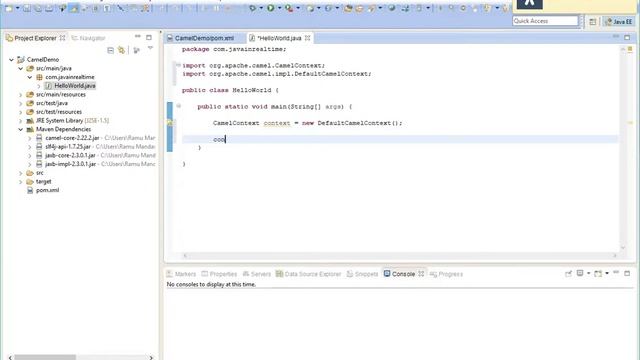Collapse the Maven Dependencies node
Image resolution: width=640 pixels, height=360 pixels.
(20, 129)
